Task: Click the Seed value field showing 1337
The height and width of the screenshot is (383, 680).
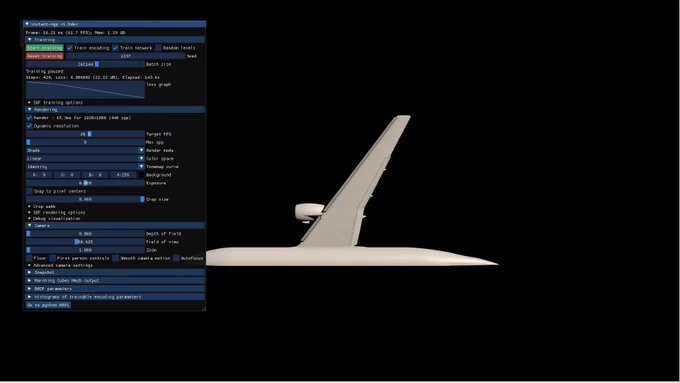Action: click(125, 56)
